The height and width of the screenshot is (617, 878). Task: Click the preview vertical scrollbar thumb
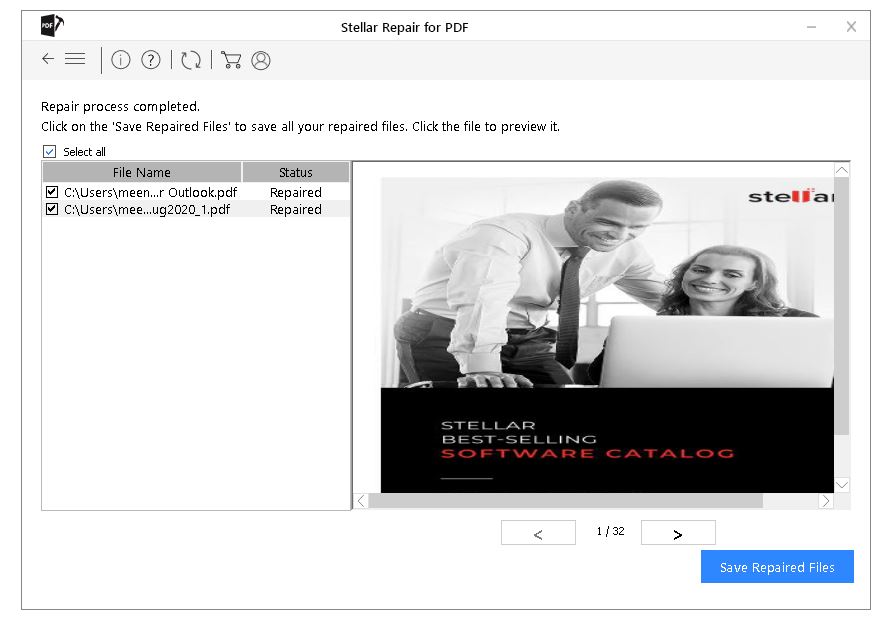(x=842, y=306)
